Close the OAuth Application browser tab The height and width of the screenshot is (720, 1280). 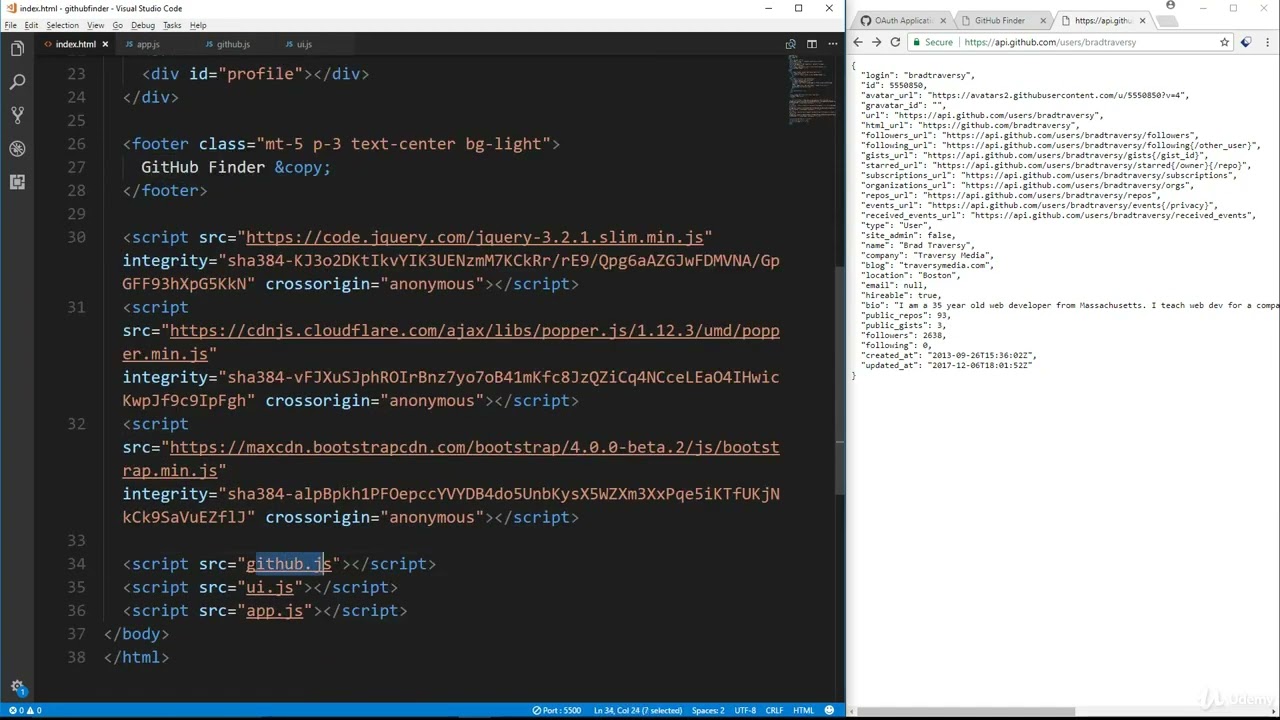click(x=943, y=20)
